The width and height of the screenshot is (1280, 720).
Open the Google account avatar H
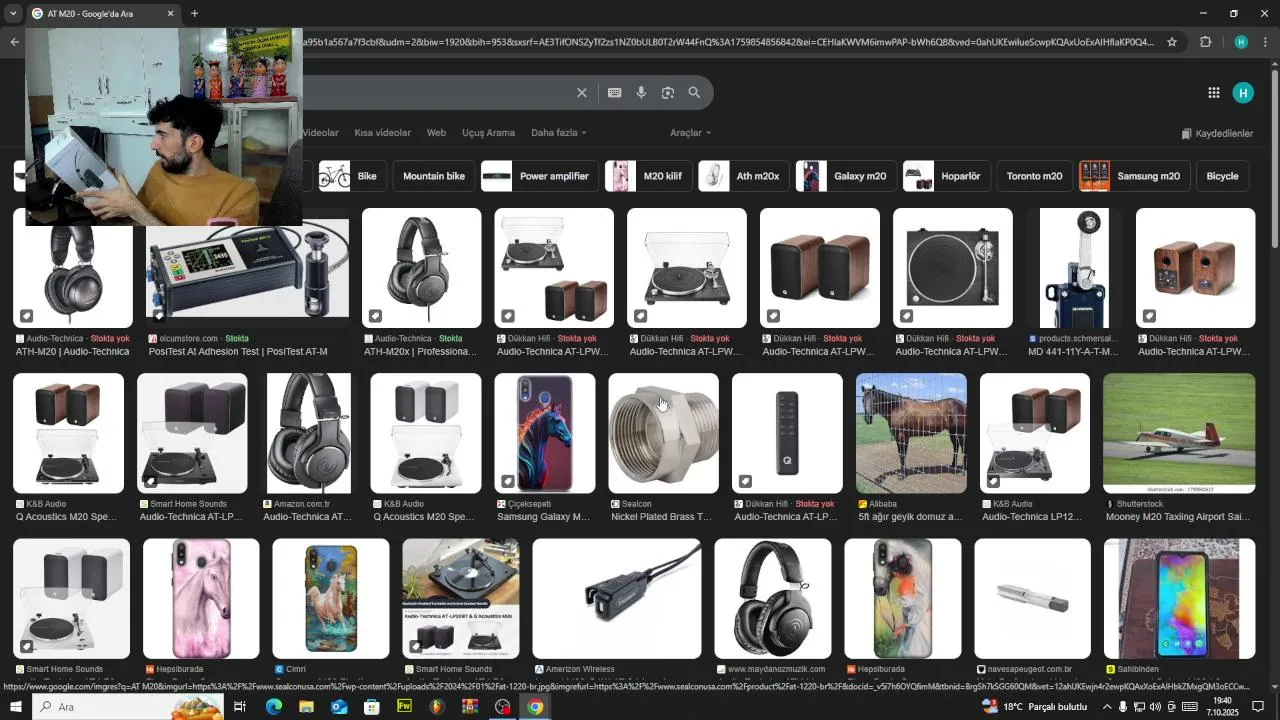tap(1243, 93)
